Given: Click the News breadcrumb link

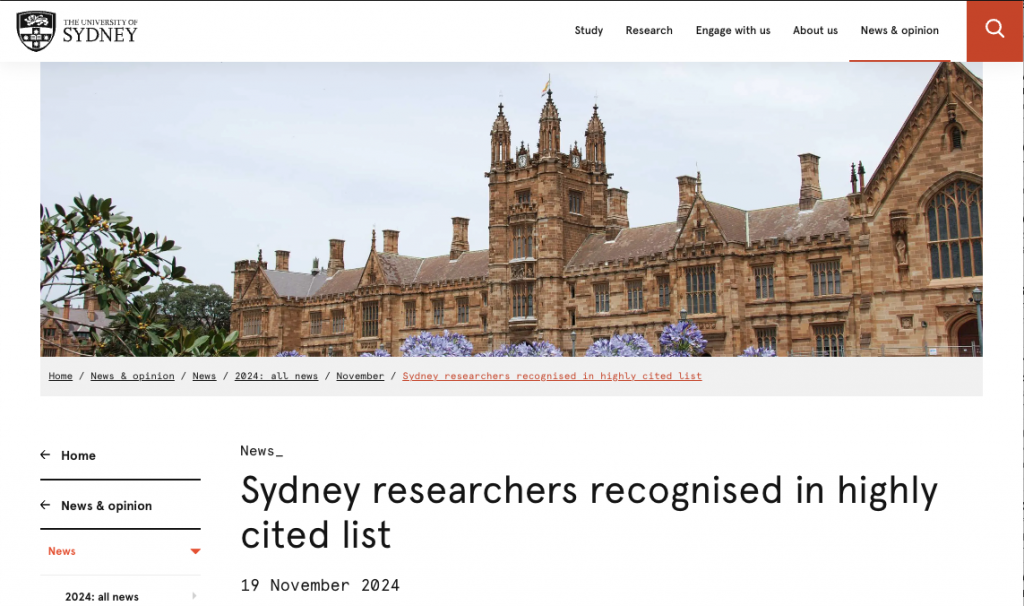Looking at the screenshot, I should (204, 376).
